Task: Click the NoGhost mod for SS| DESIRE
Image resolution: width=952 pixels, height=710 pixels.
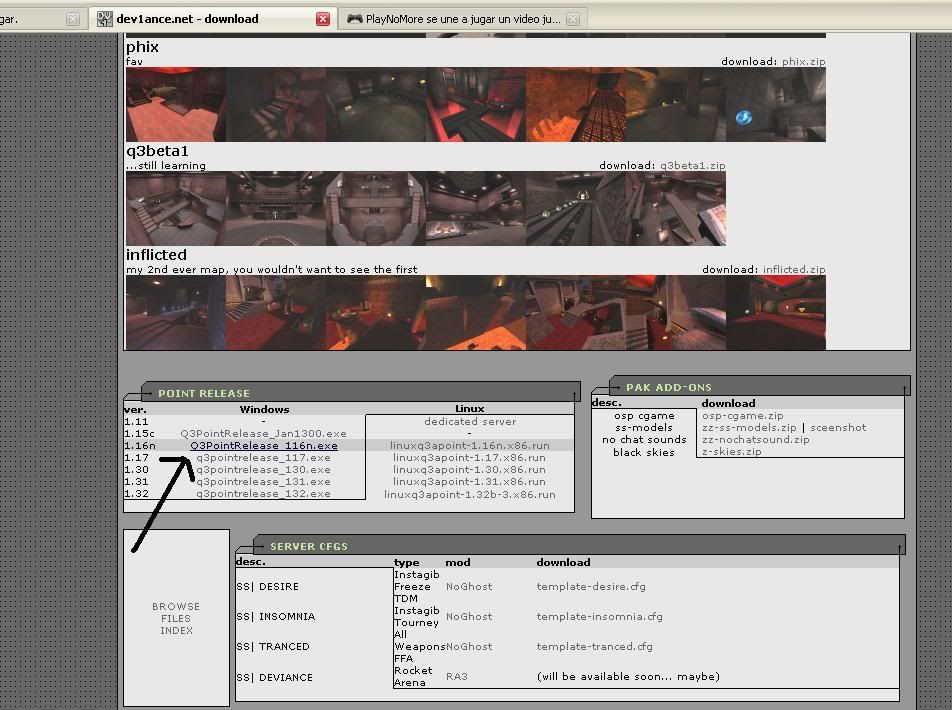Action: tap(469, 587)
